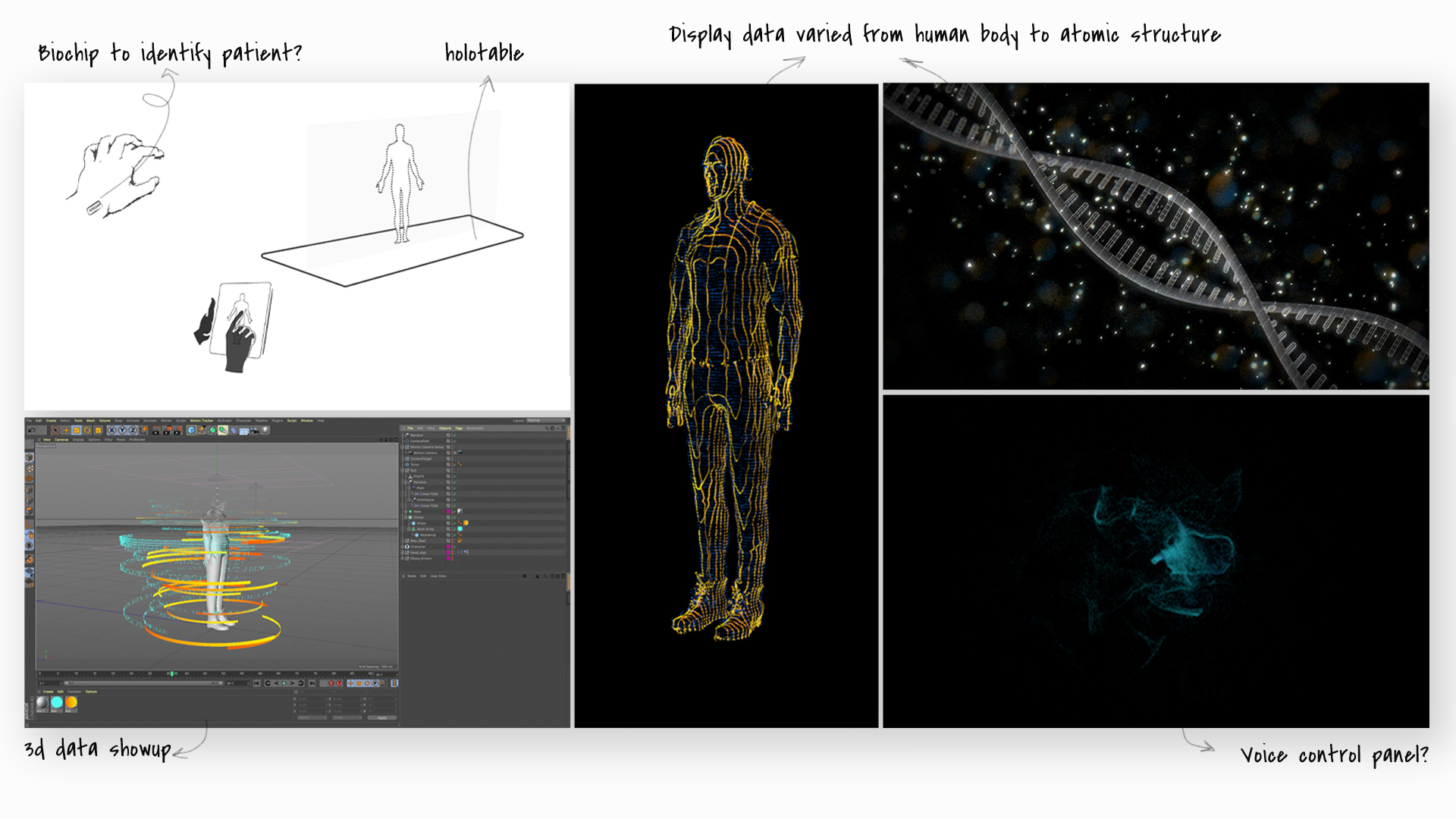This screenshot has width=1456, height=819.
Task: Open the Window menu
Action: [306, 421]
